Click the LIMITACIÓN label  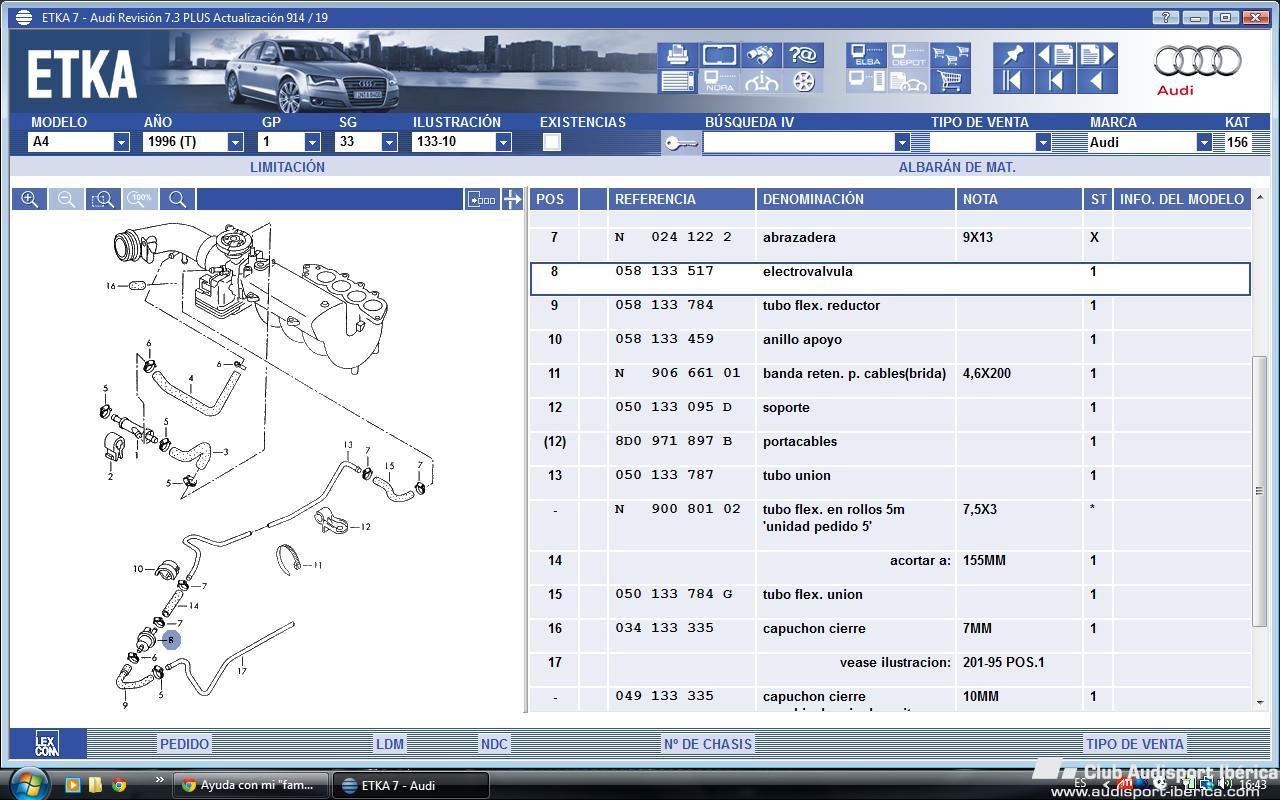click(287, 167)
